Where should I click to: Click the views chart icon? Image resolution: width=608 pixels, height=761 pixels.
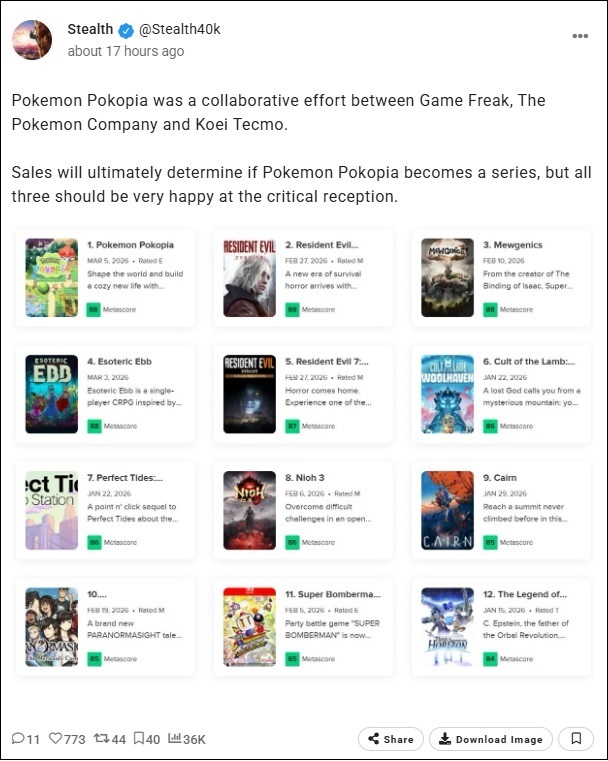pos(175,739)
